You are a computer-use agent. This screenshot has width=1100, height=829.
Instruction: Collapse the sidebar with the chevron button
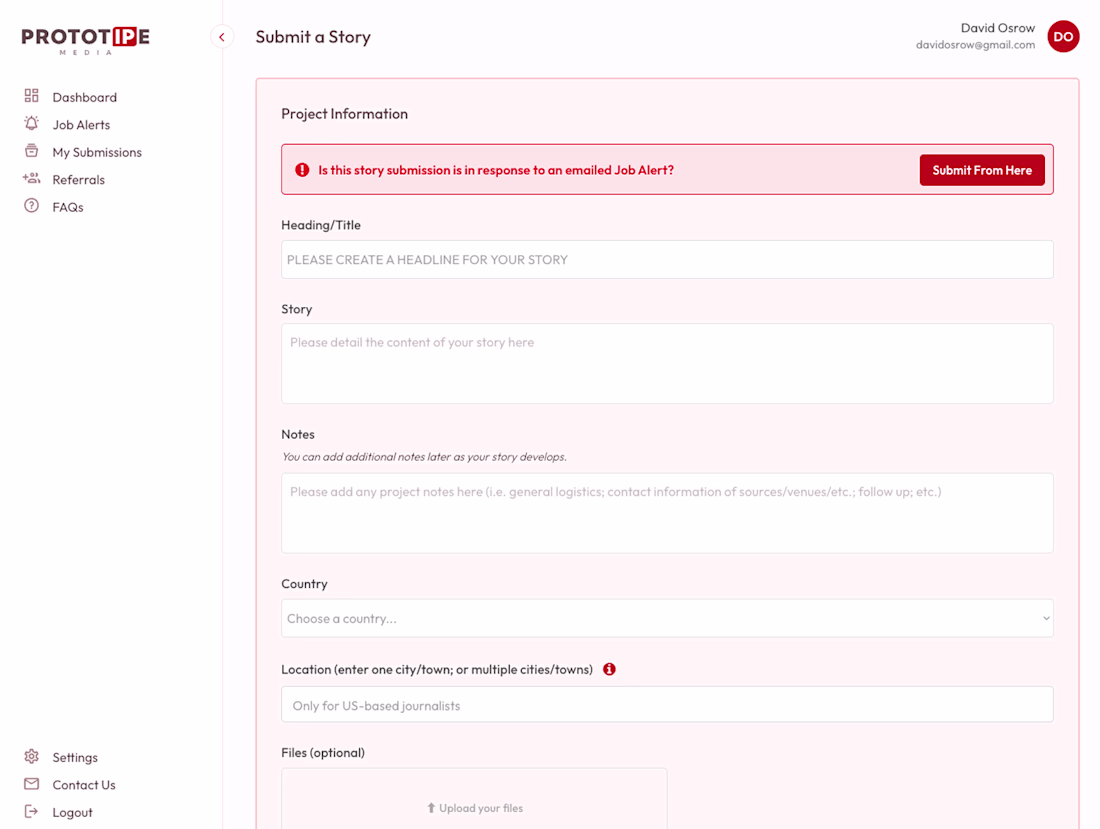tap(222, 37)
